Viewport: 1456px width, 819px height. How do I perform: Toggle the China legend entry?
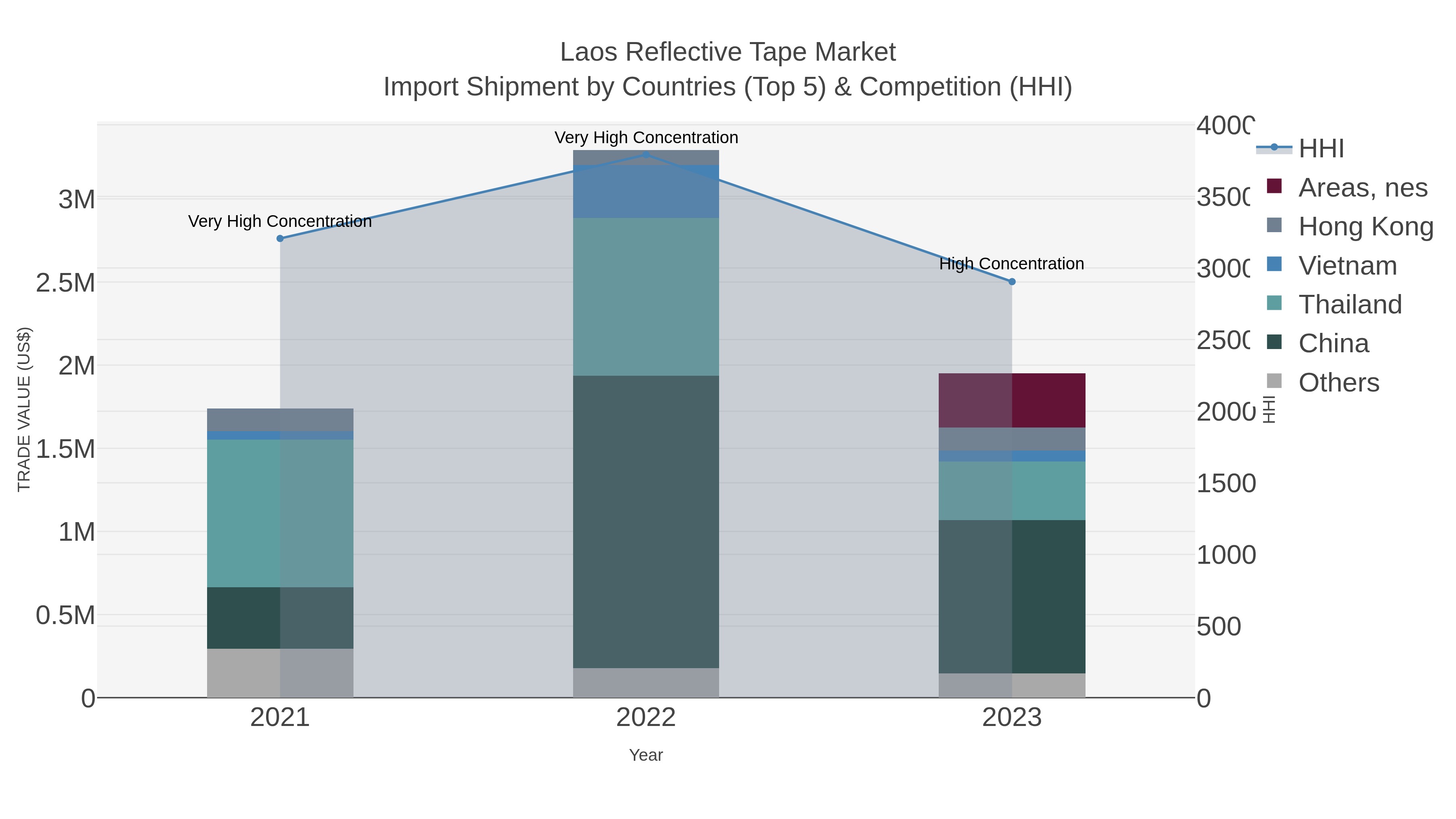(1318, 343)
